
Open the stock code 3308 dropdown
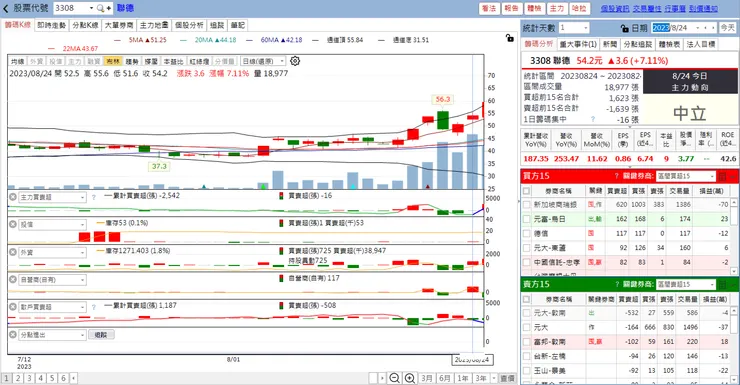pos(91,8)
